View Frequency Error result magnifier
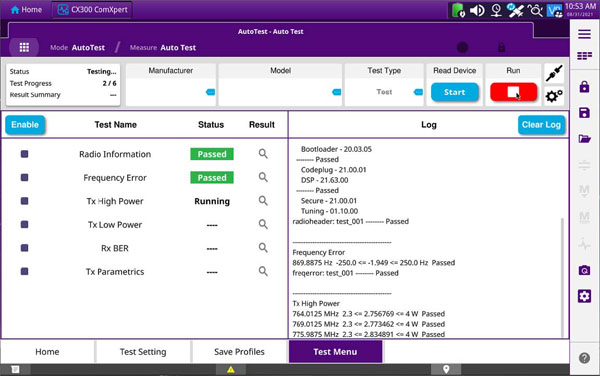 click(263, 177)
